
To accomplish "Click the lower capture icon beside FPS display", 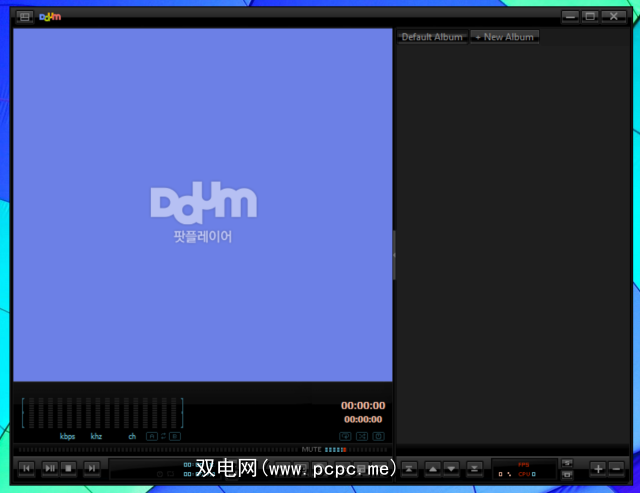I will point(567,475).
